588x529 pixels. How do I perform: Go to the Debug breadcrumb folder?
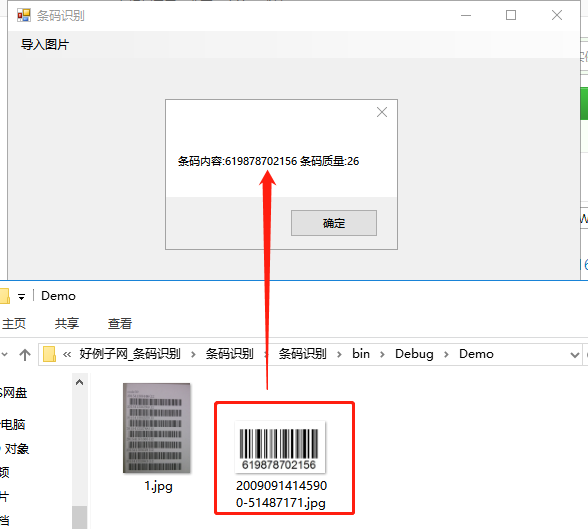pos(414,354)
